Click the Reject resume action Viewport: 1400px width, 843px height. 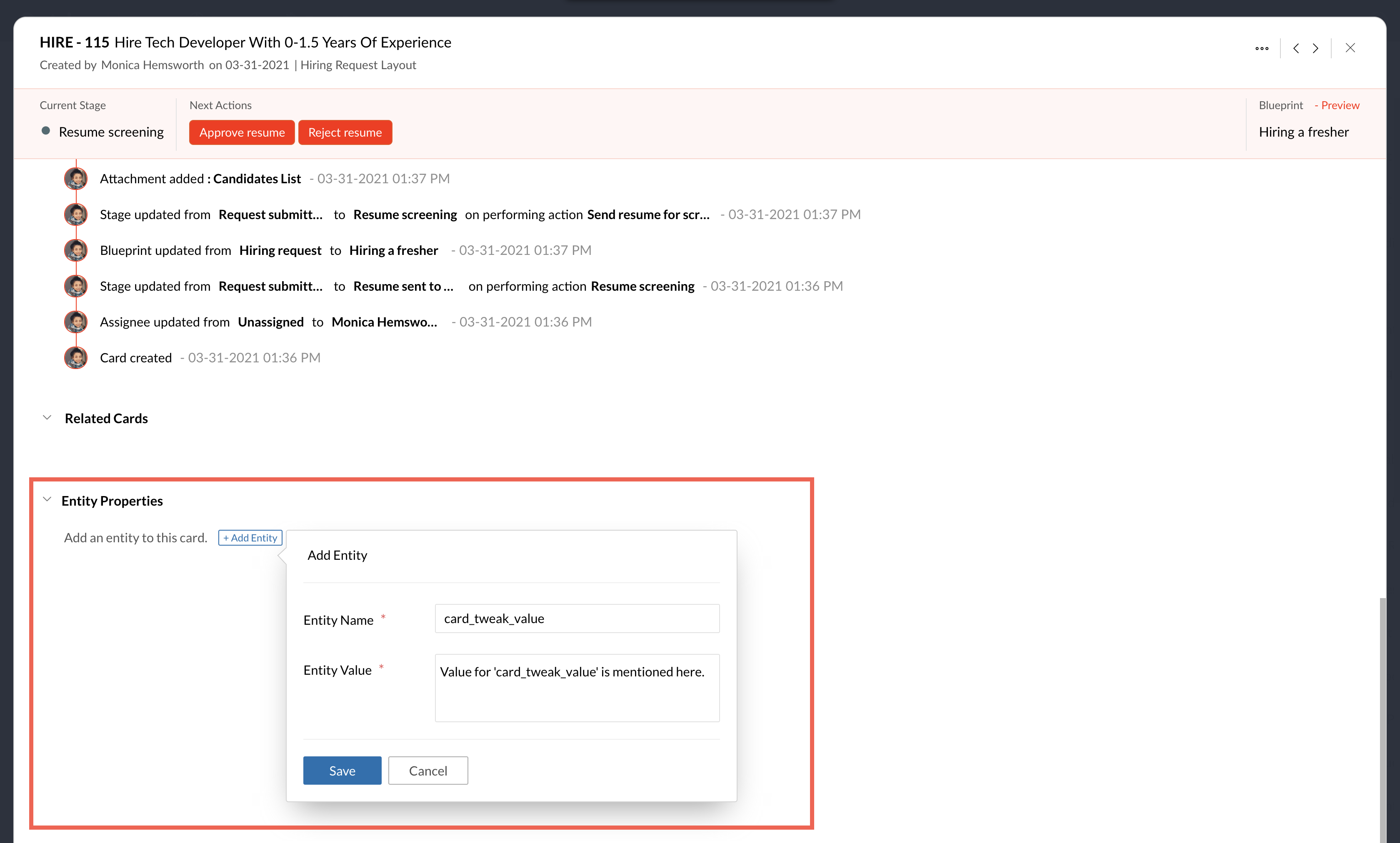pyautogui.click(x=345, y=132)
